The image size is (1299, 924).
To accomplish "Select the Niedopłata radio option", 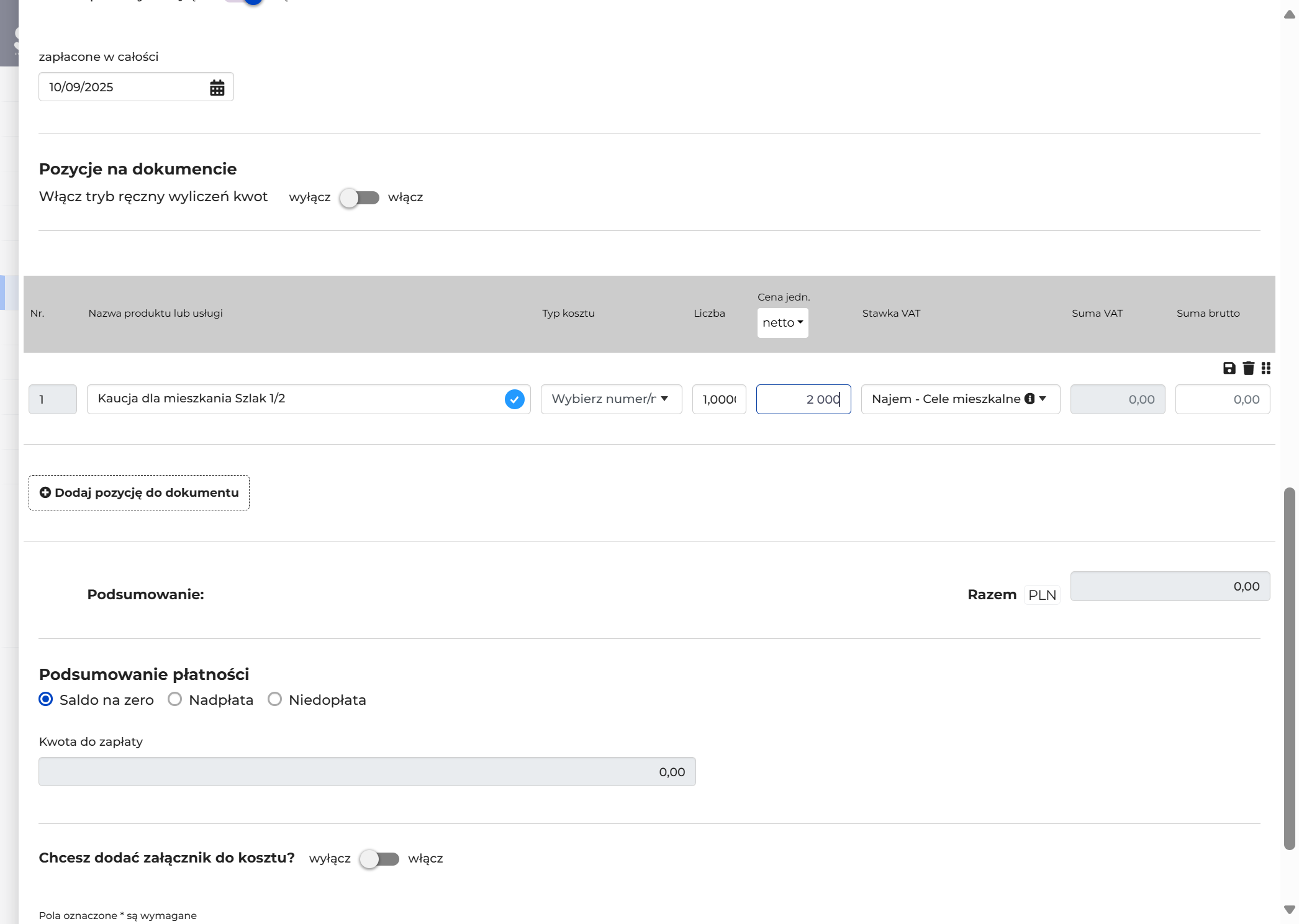I will (274, 699).
